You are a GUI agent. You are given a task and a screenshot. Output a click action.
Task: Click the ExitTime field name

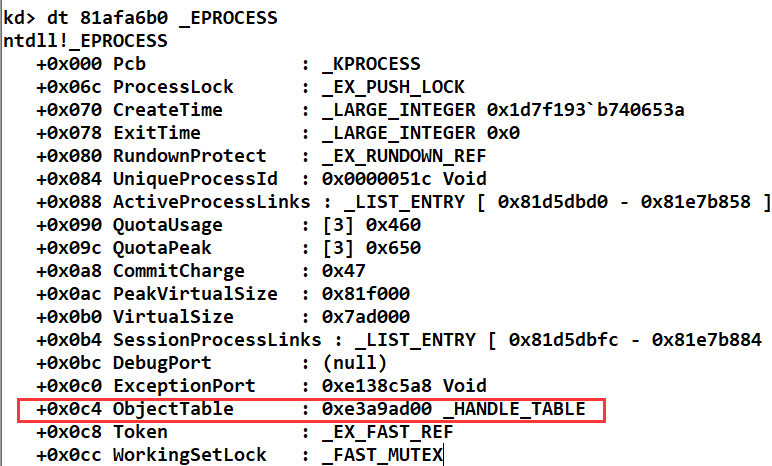(x=157, y=133)
